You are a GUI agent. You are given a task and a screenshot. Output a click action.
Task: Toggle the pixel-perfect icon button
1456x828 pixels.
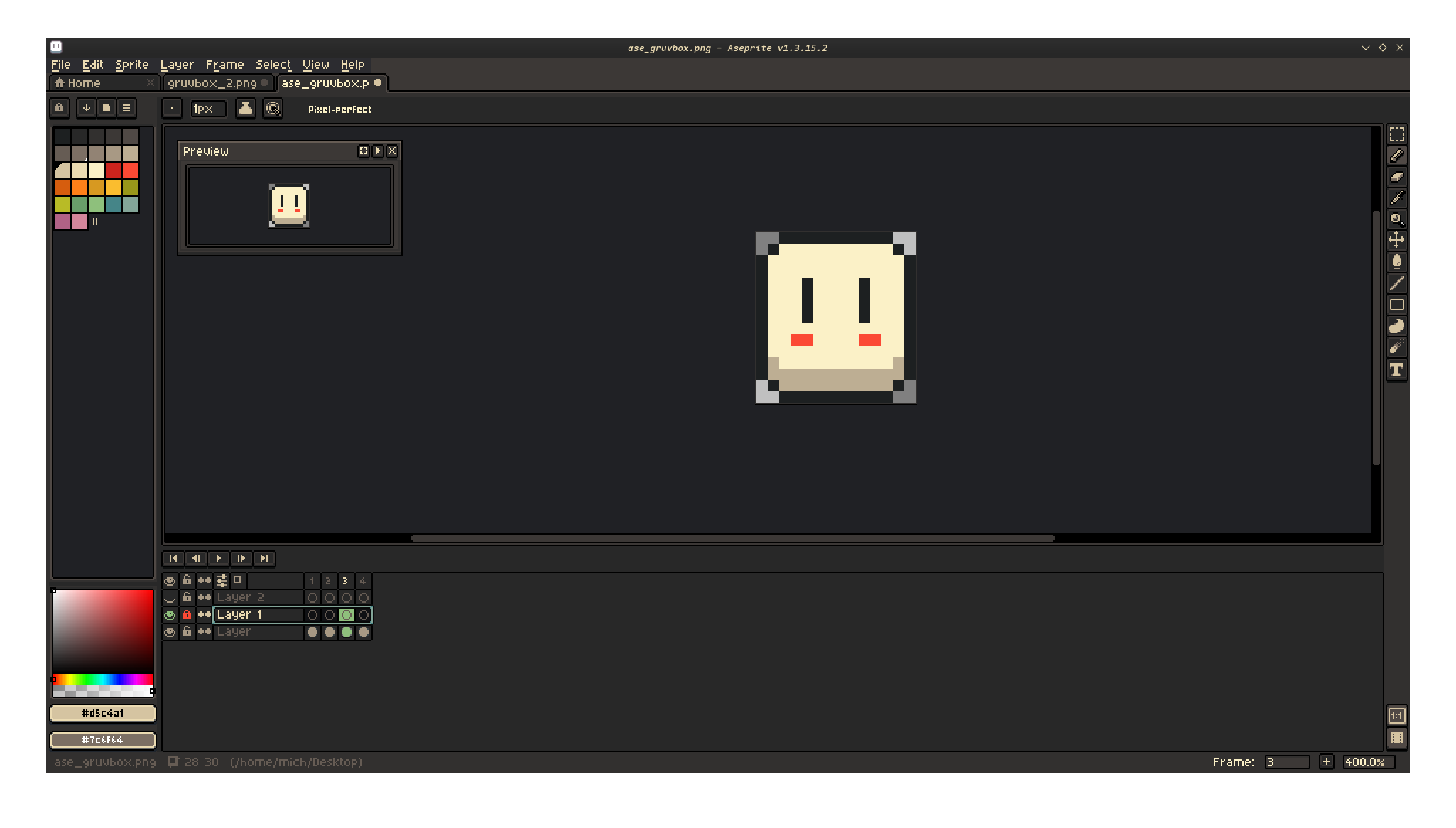273,109
